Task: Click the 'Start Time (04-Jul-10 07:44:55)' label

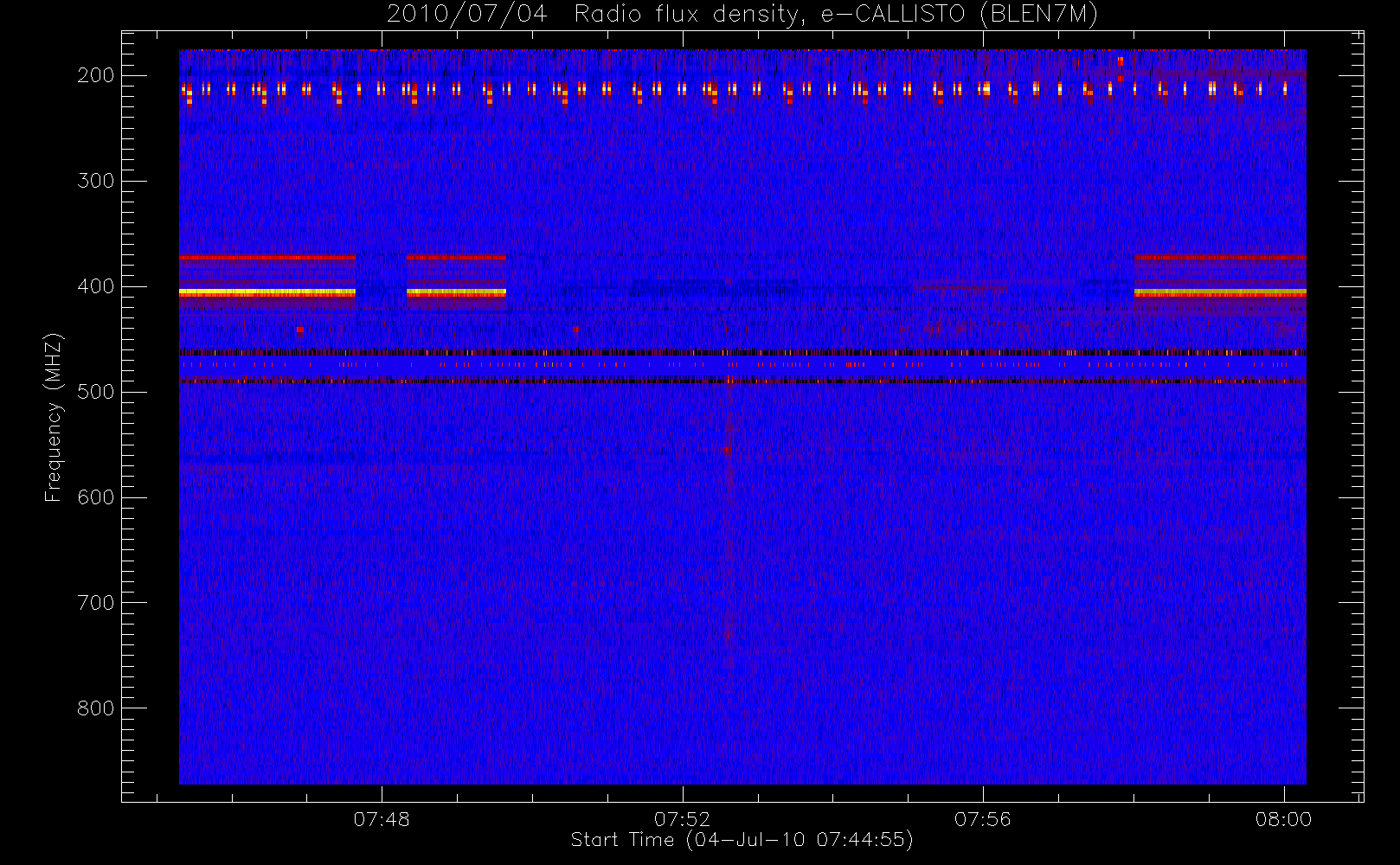Action: coord(742,840)
